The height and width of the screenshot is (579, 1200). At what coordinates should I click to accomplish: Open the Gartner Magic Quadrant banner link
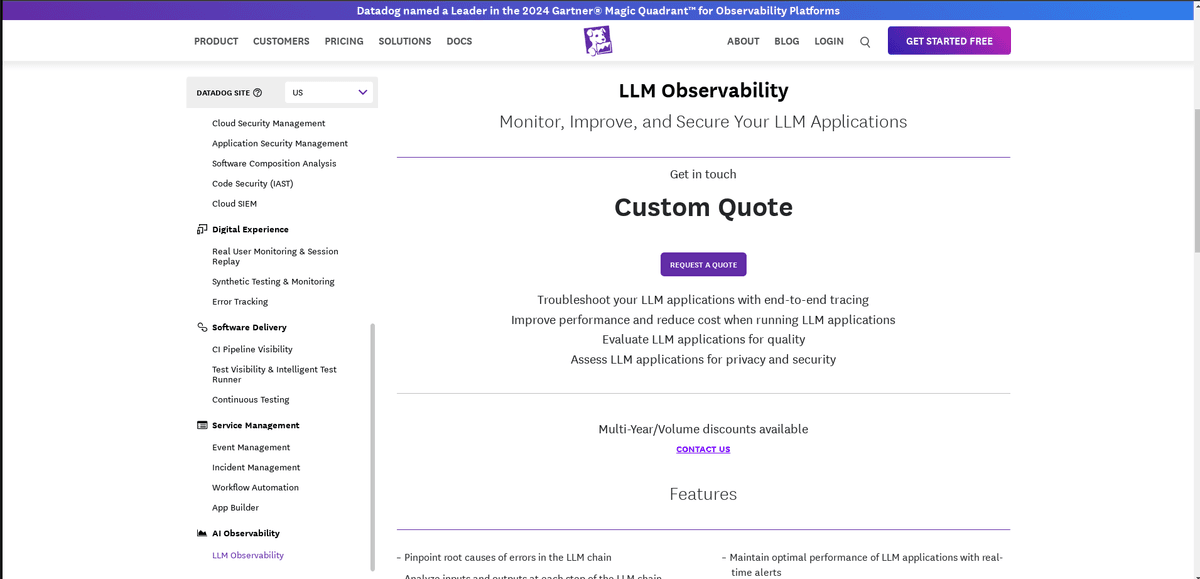(x=600, y=10)
